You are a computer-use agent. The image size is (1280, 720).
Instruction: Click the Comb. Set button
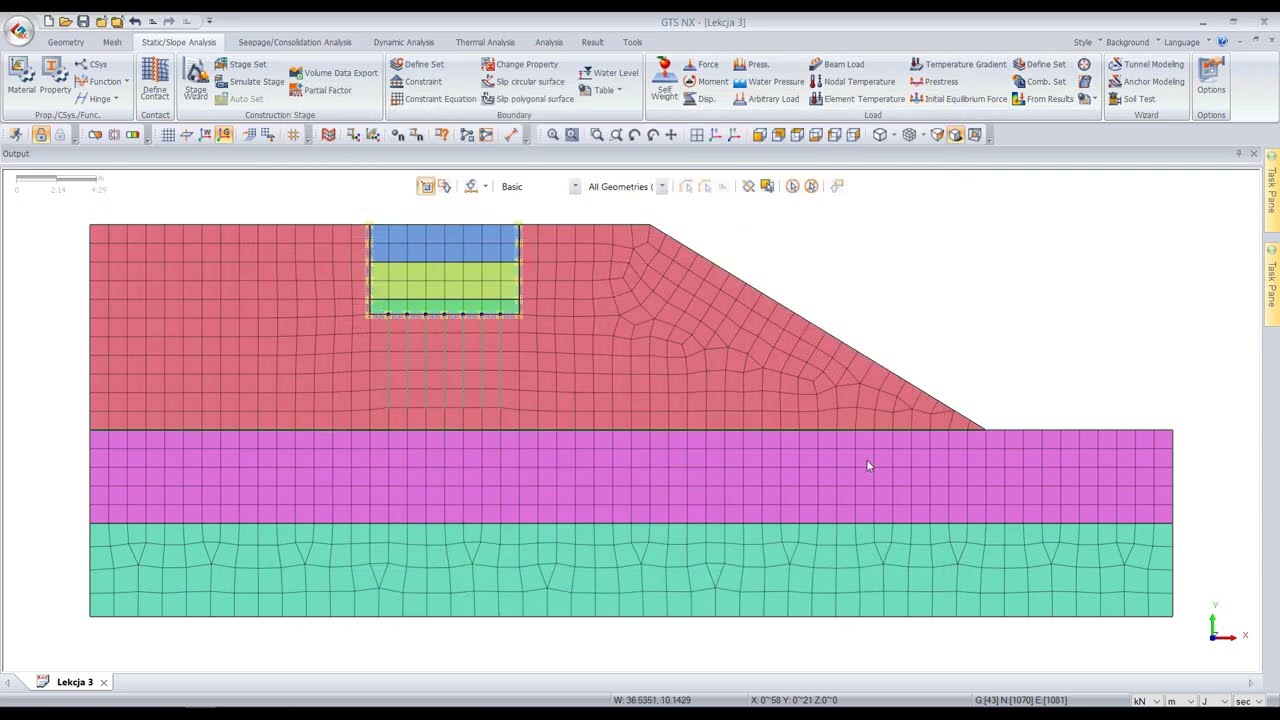coord(1039,82)
